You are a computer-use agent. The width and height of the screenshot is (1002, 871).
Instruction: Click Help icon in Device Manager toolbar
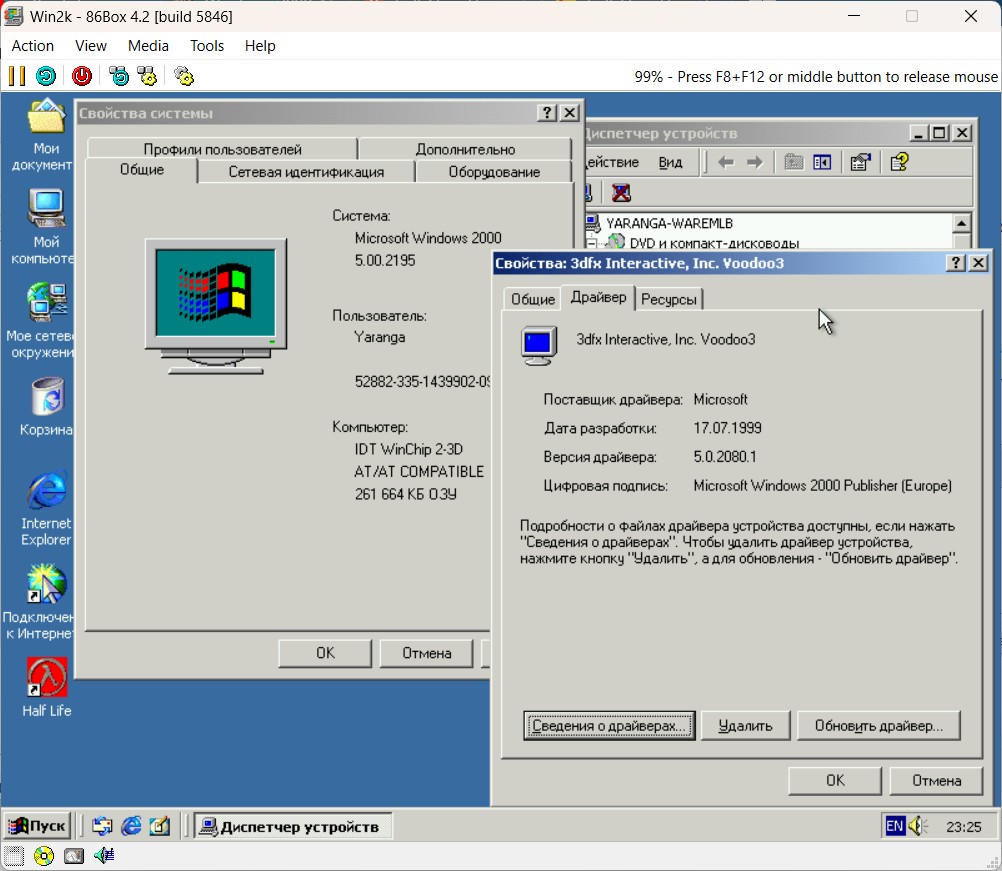pos(899,162)
